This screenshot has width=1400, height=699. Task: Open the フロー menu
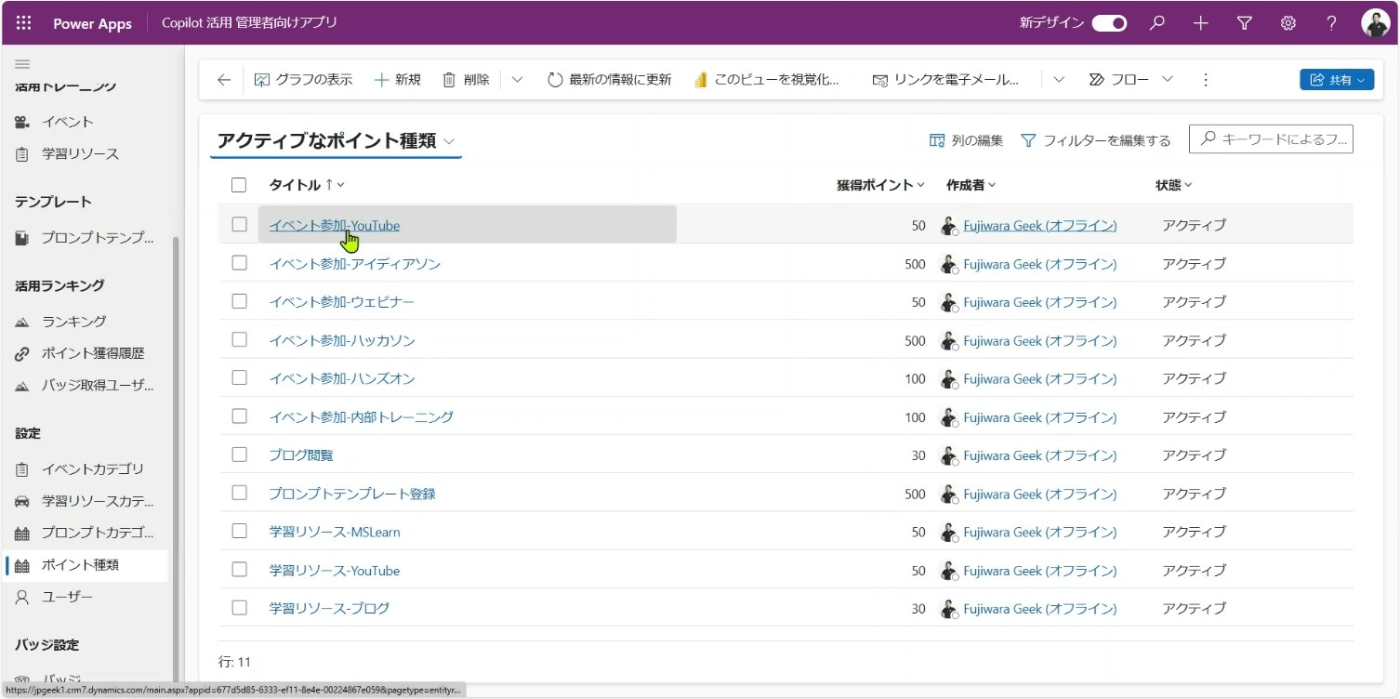tap(1130, 80)
